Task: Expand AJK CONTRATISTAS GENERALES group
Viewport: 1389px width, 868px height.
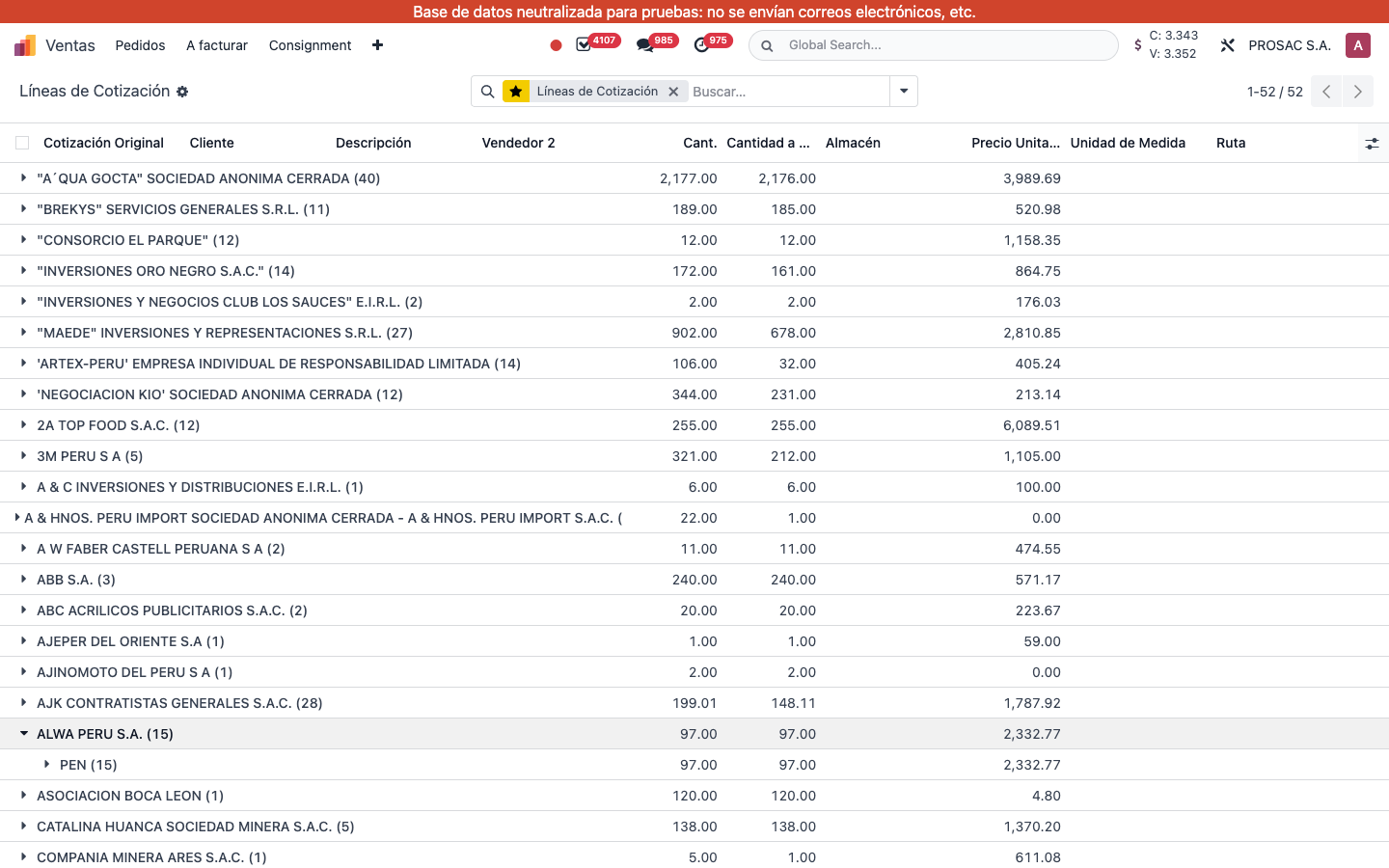Action: (23, 703)
